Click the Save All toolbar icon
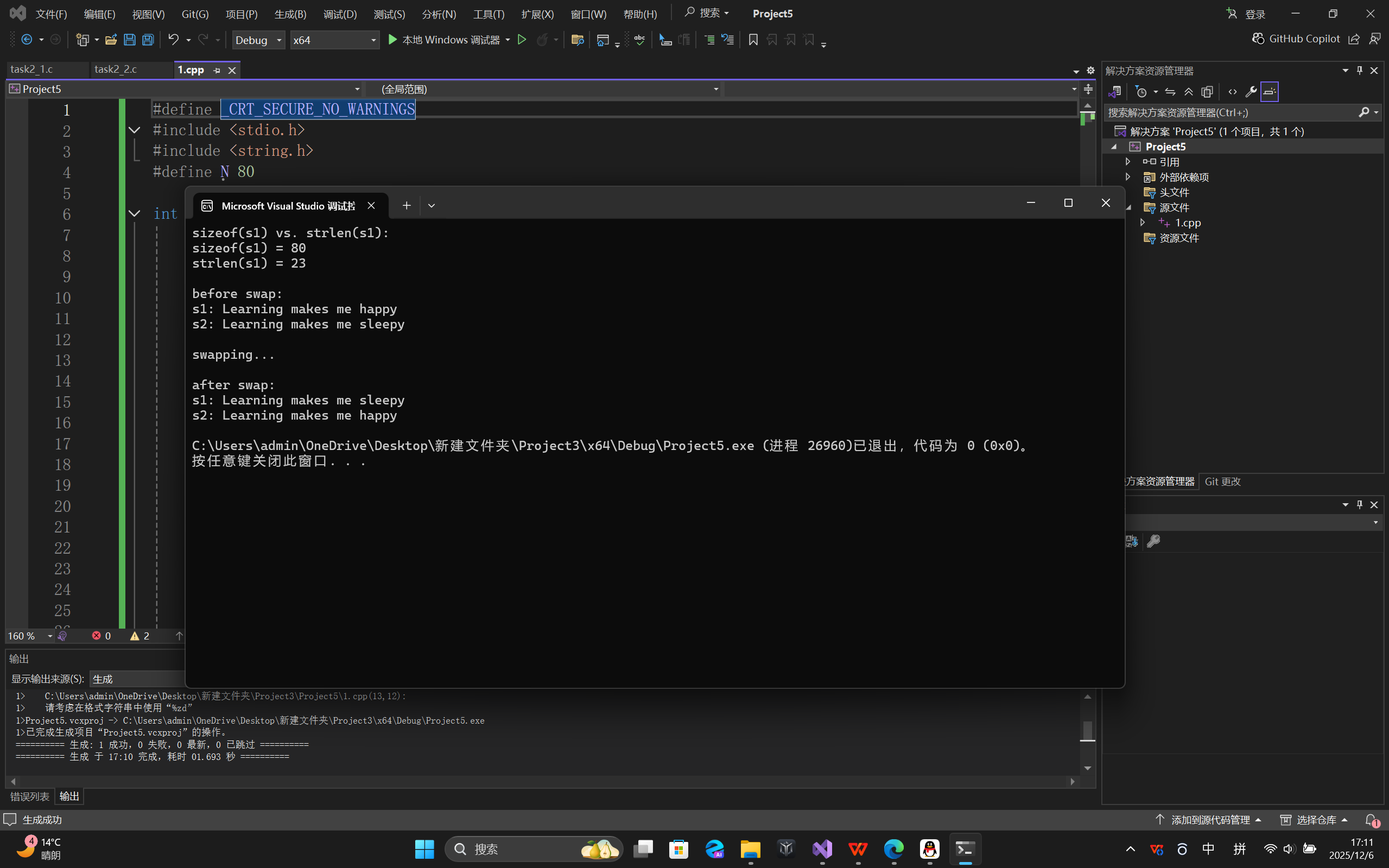 148,40
